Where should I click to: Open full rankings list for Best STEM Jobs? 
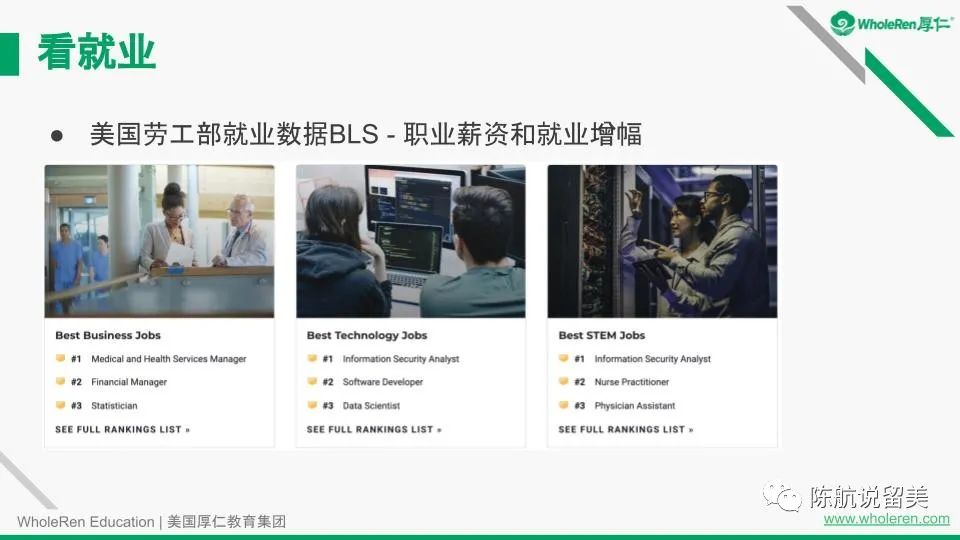pos(626,430)
